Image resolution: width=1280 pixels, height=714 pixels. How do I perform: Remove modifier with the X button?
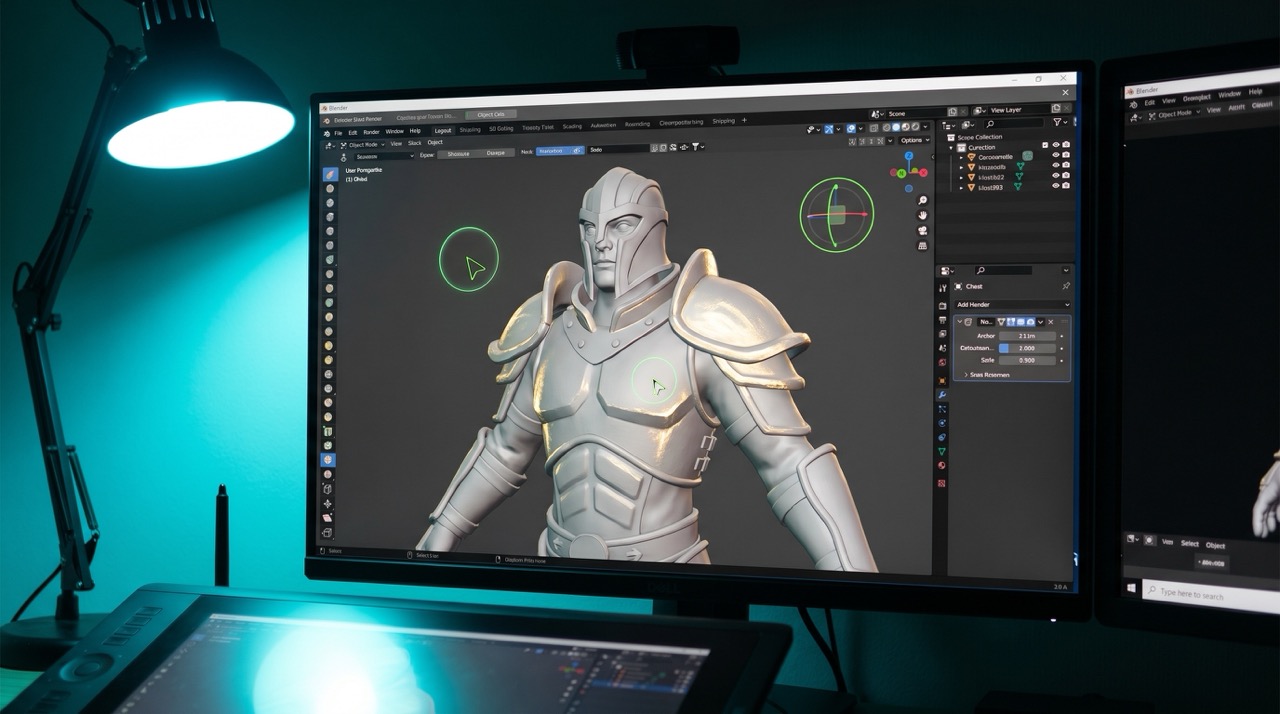[1051, 322]
